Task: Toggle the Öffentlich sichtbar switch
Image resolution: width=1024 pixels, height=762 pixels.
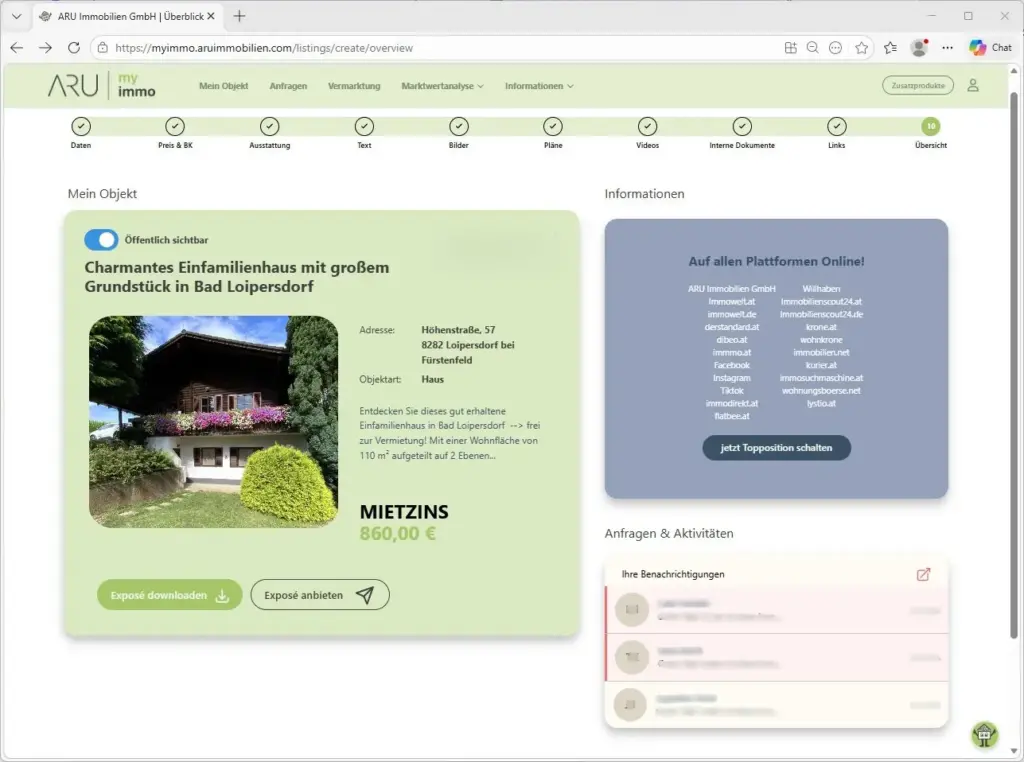Action: click(x=101, y=240)
